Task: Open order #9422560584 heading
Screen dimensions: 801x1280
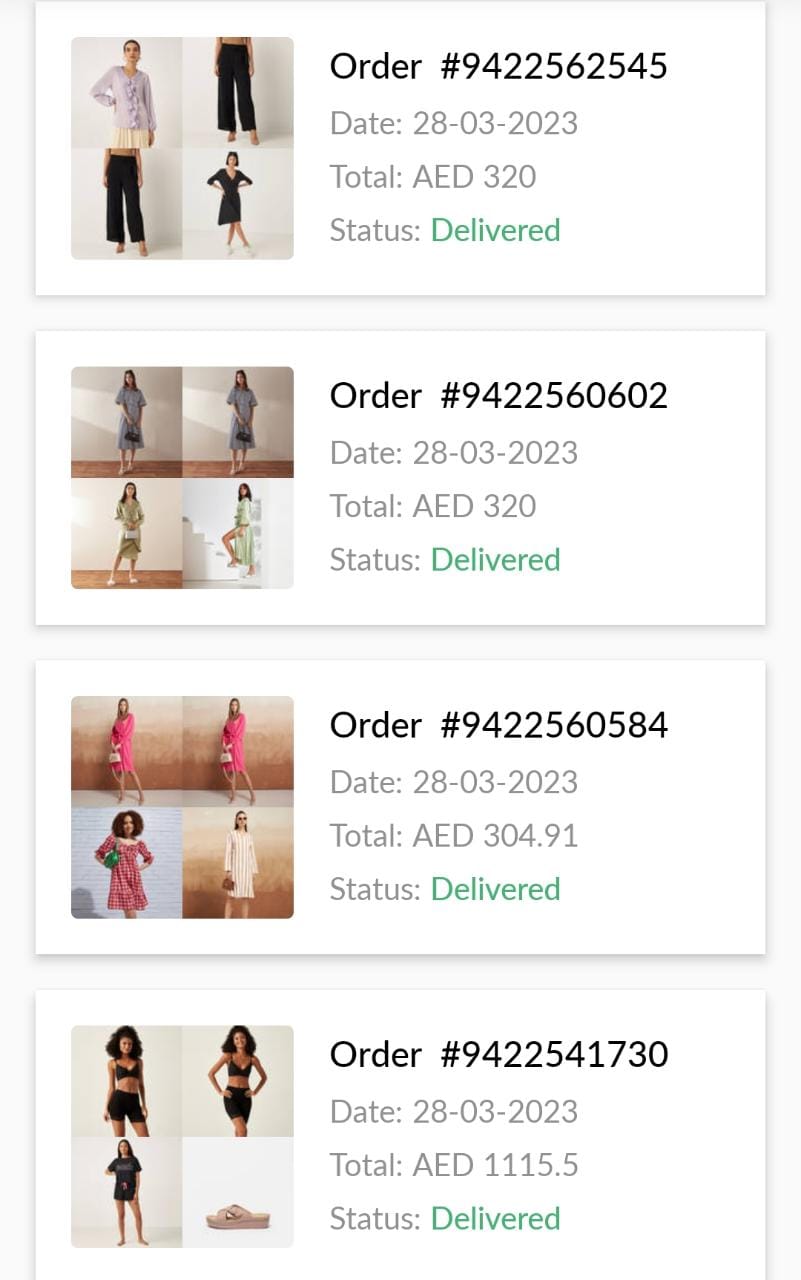Action: [x=498, y=725]
